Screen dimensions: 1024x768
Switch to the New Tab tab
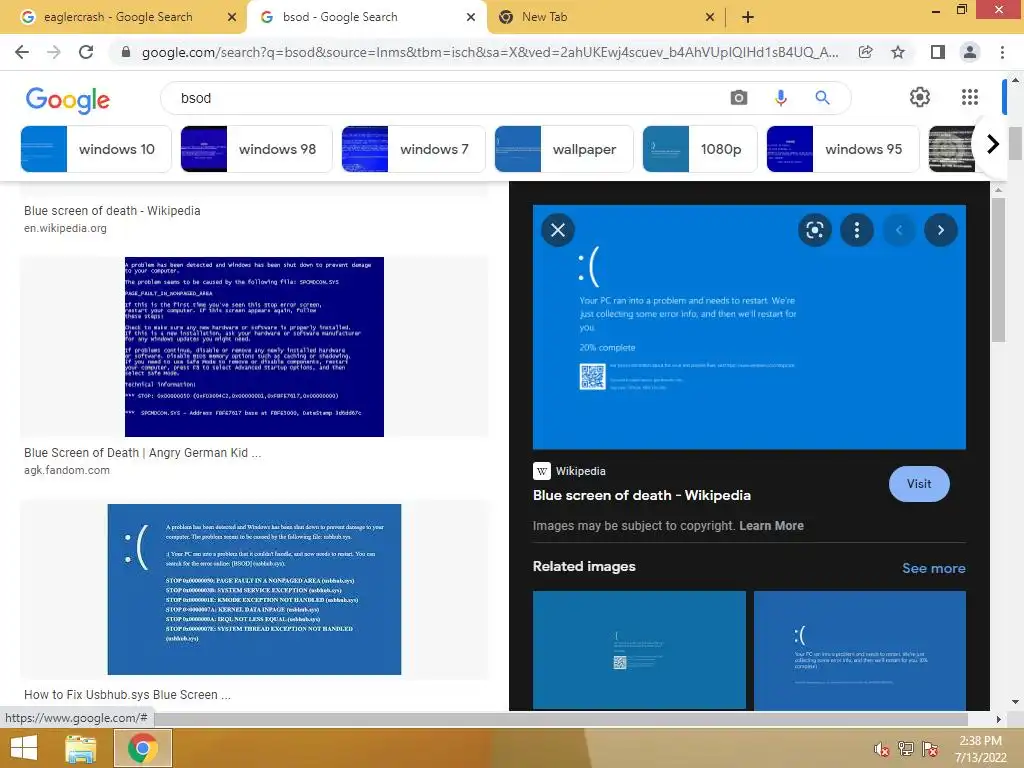tap(544, 17)
